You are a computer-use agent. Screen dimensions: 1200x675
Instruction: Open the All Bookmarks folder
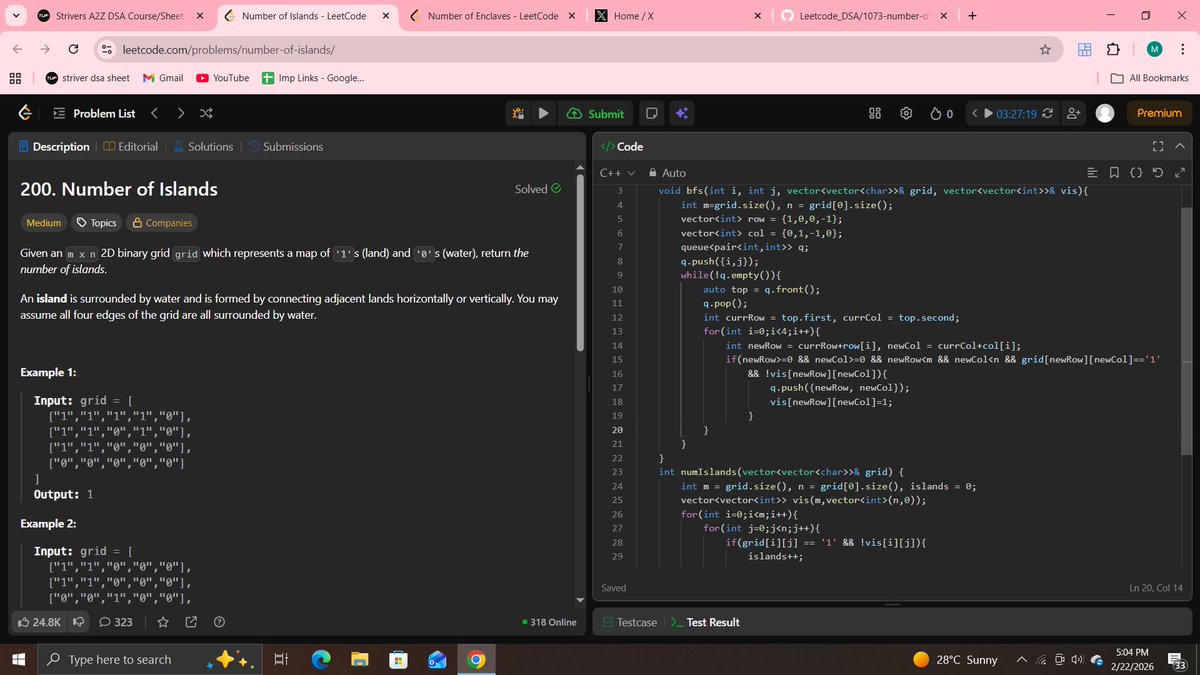[1150, 78]
